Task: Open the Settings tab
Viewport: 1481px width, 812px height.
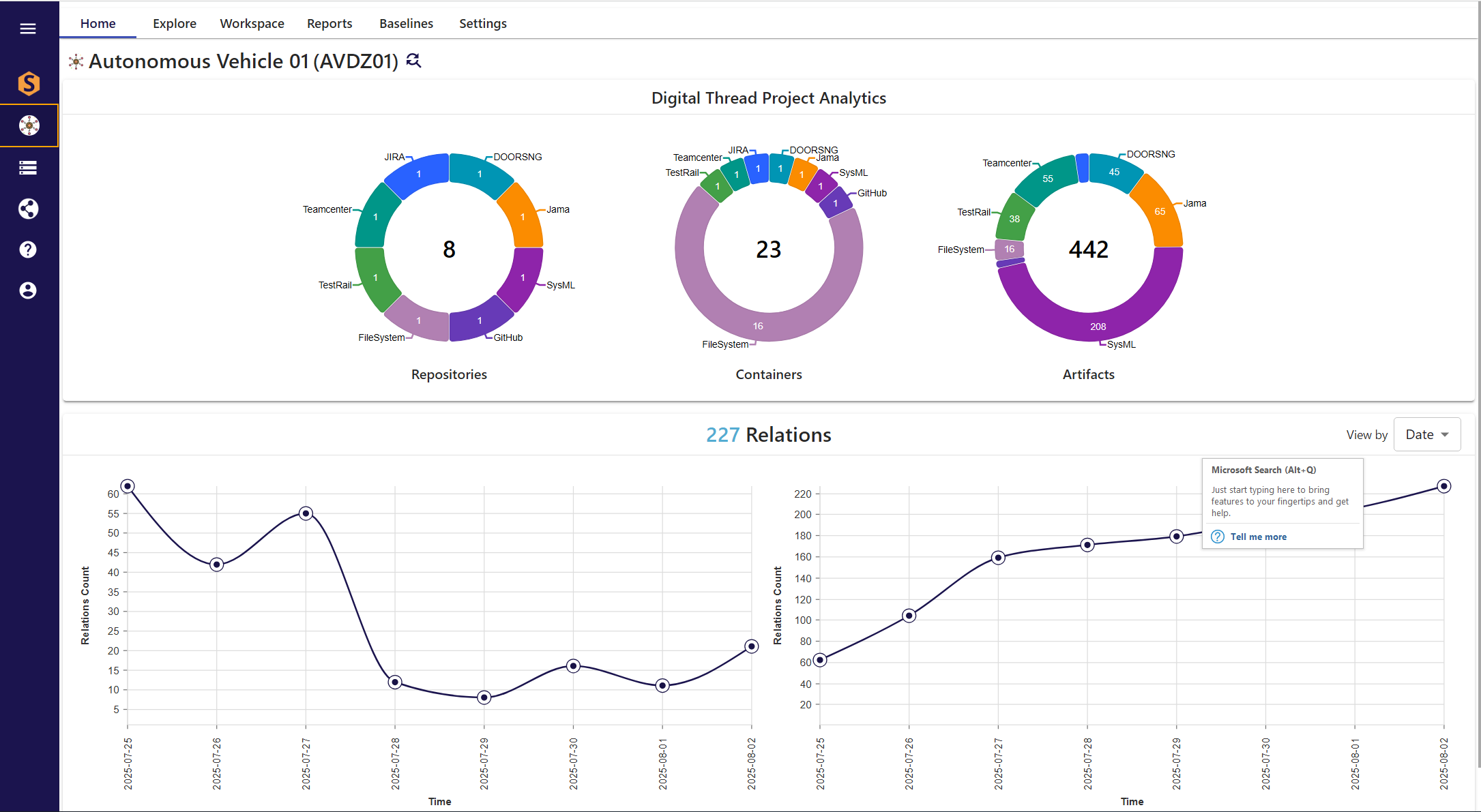Action: [483, 23]
